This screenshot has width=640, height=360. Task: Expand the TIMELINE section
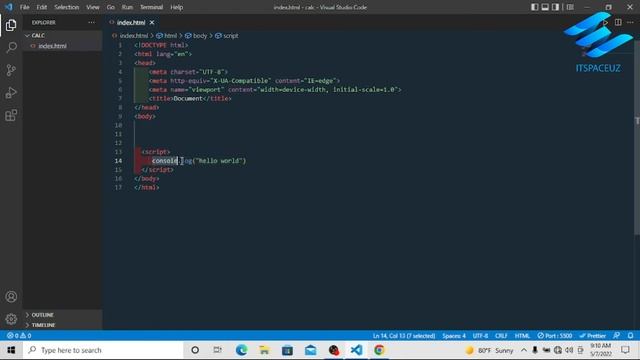tap(62, 325)
